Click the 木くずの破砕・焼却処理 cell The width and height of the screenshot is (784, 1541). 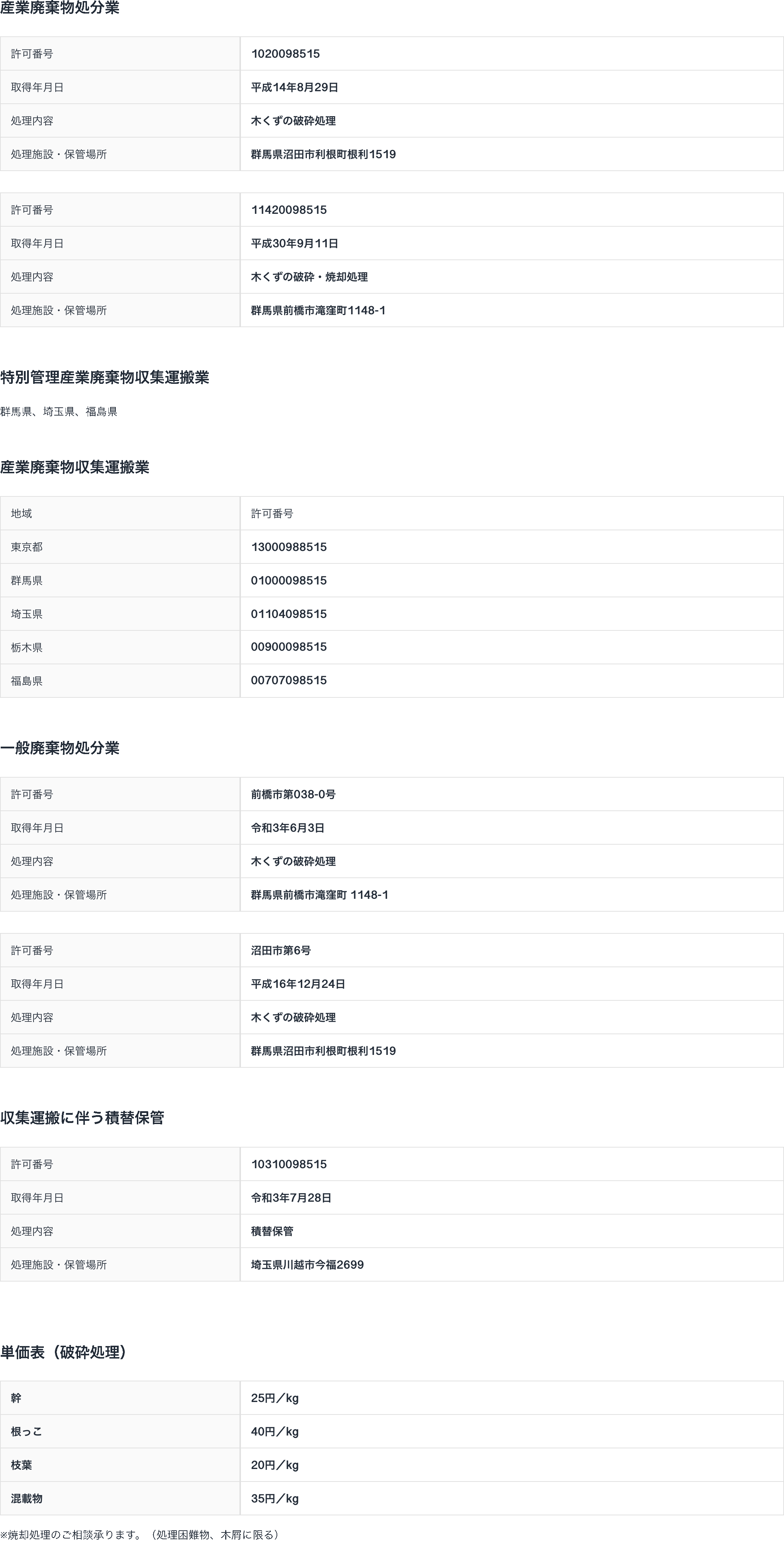(309, 277)
